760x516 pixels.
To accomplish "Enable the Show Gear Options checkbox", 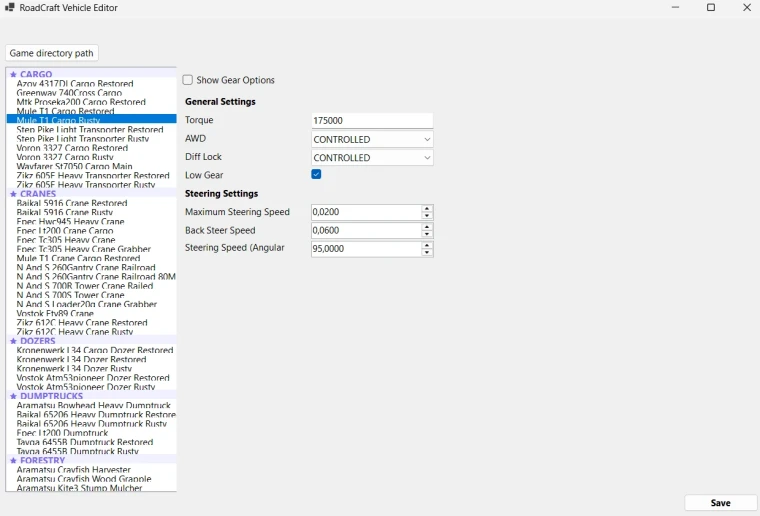I will pyautogui.click(x=188, y=80).
